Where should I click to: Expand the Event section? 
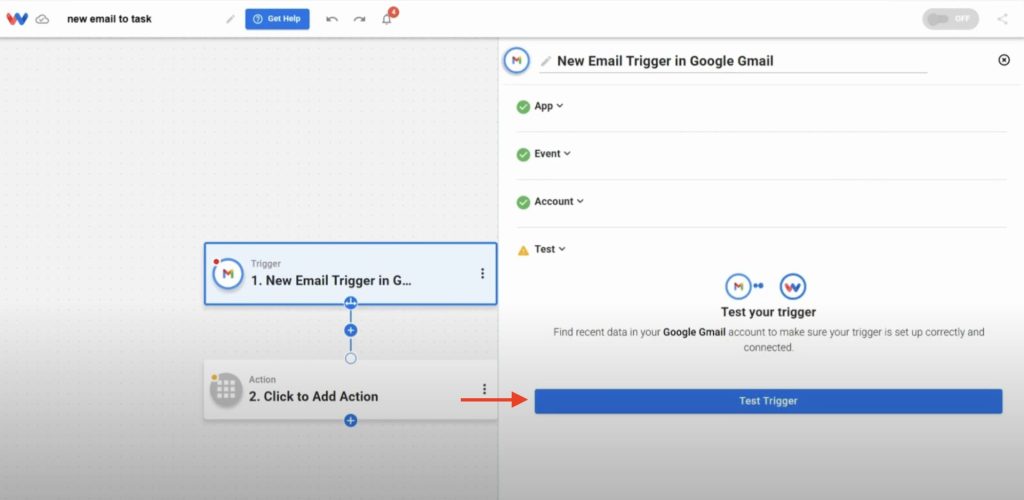tap(552, 153)
